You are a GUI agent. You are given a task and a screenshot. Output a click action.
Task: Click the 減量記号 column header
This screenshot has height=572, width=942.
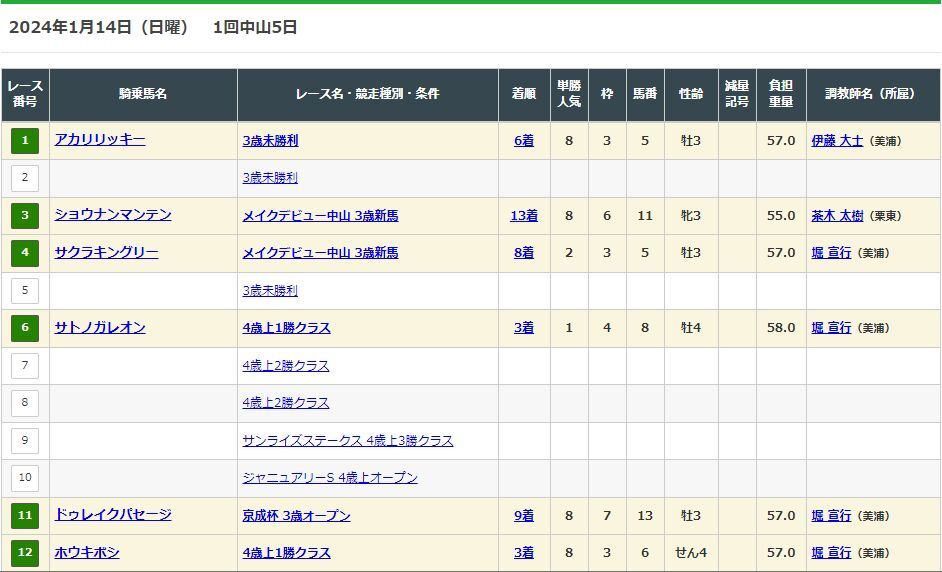[x=737, y=94]
